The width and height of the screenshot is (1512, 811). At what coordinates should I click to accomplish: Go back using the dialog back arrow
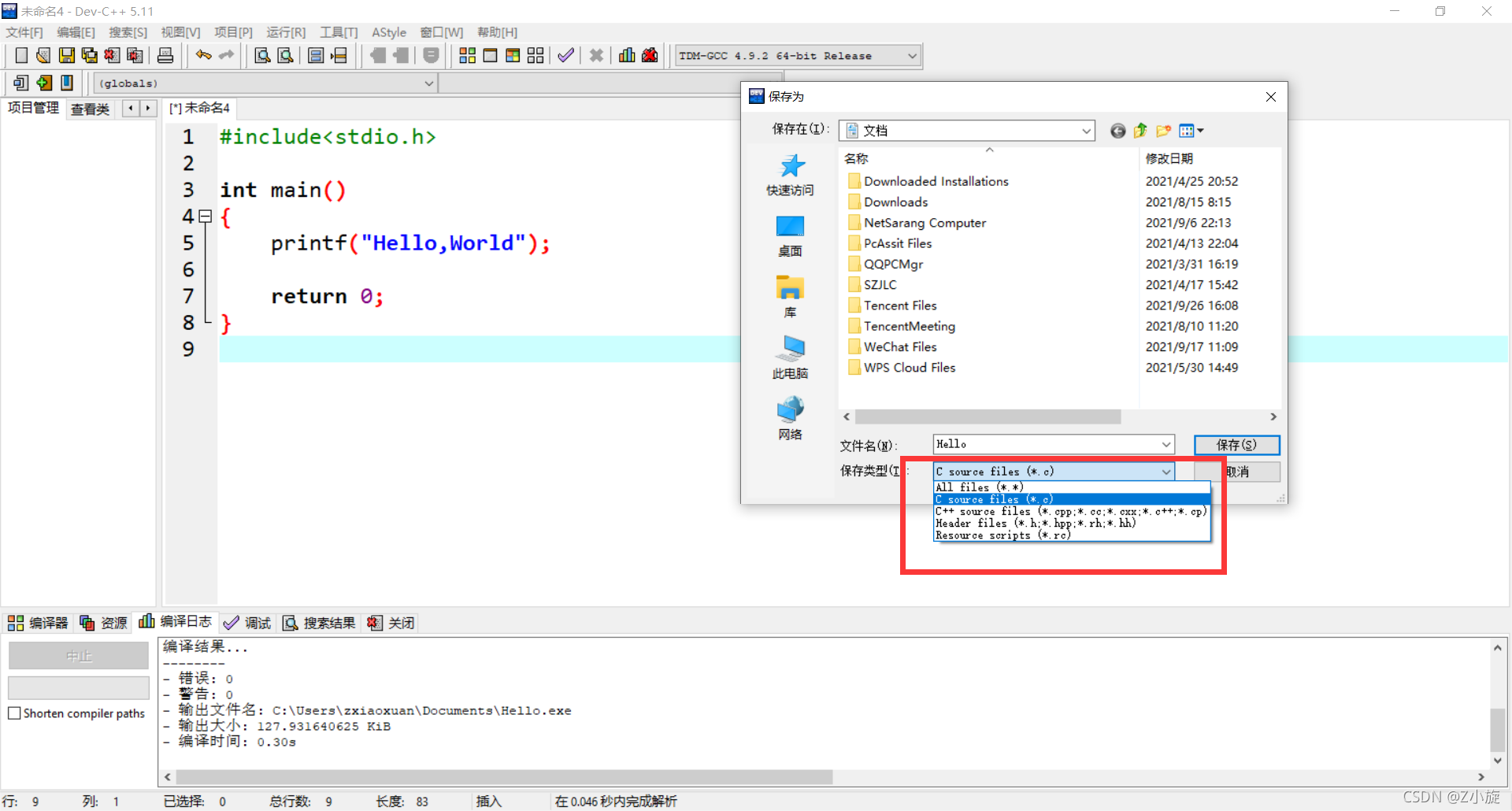[1117, 131]
